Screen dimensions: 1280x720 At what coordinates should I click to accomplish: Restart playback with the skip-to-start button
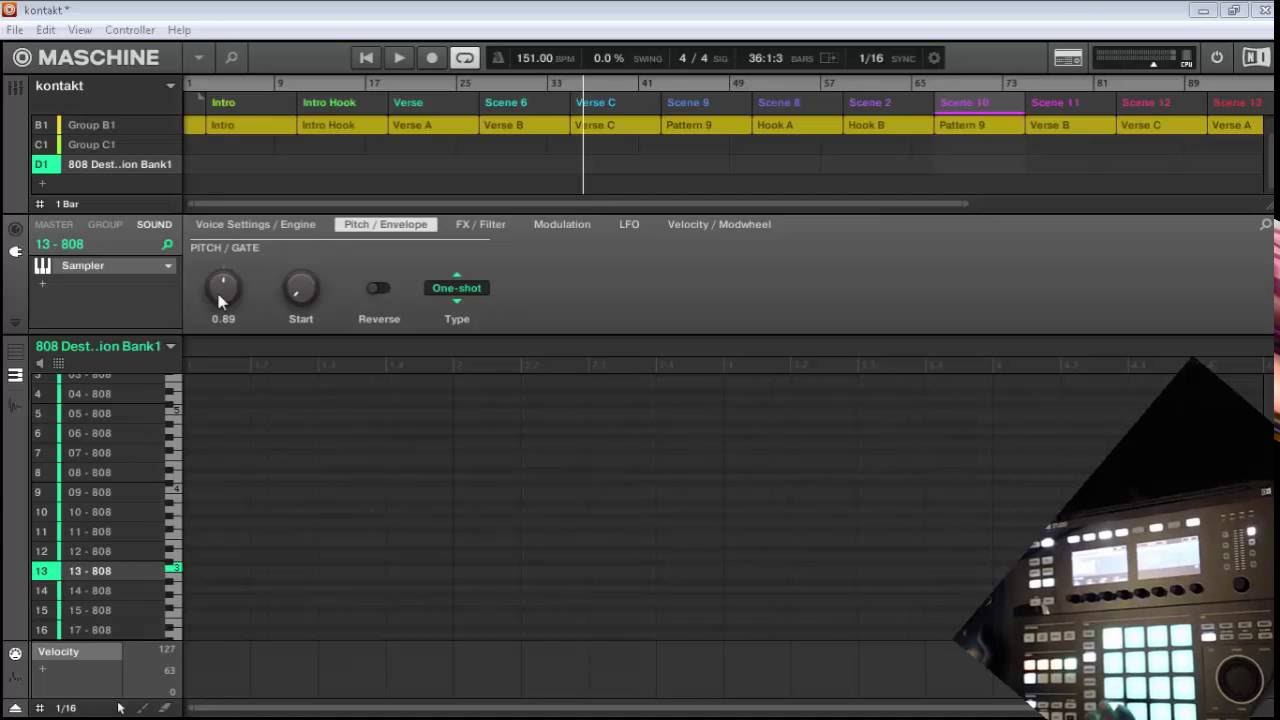tap(366, 58)
